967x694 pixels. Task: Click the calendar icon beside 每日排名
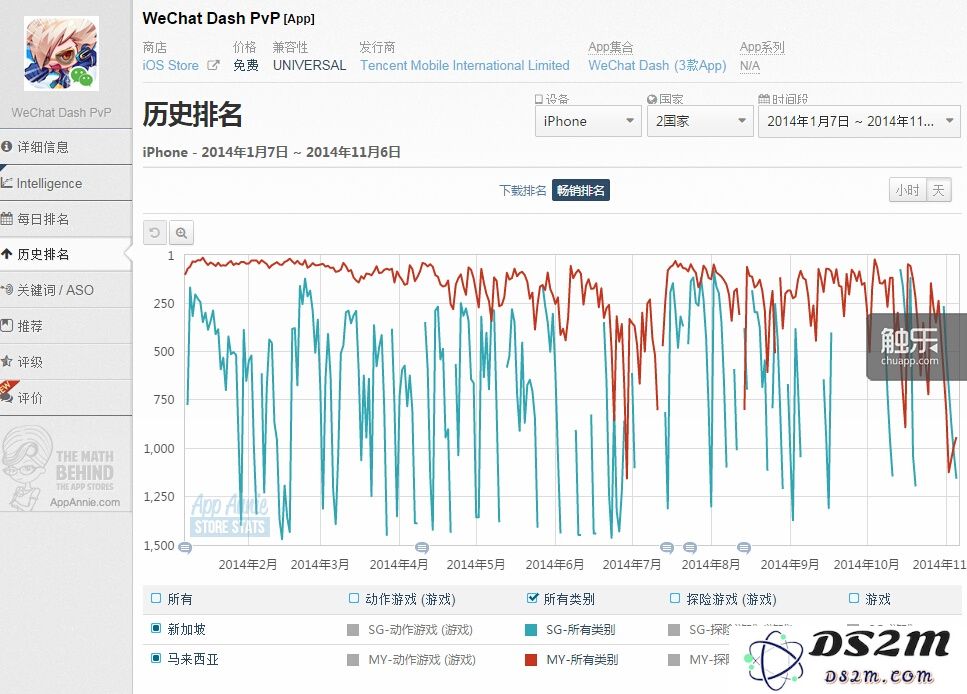[6, 218]
